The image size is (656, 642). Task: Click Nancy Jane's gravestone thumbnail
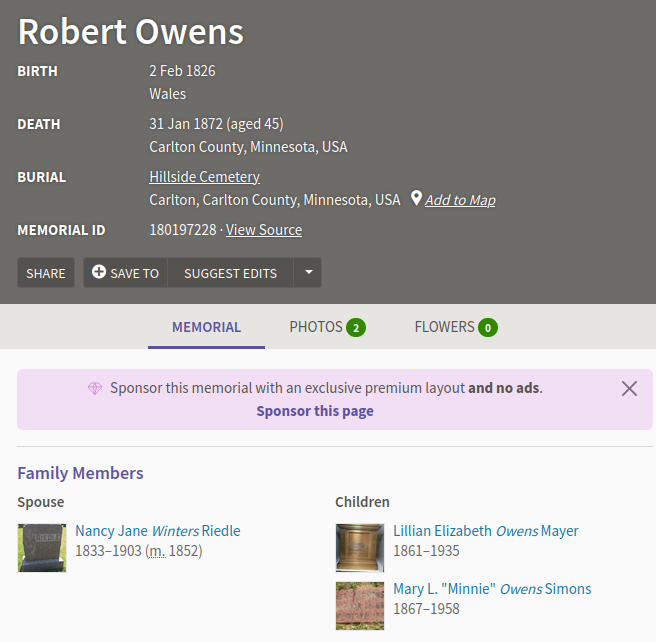[x=42, y=548]
